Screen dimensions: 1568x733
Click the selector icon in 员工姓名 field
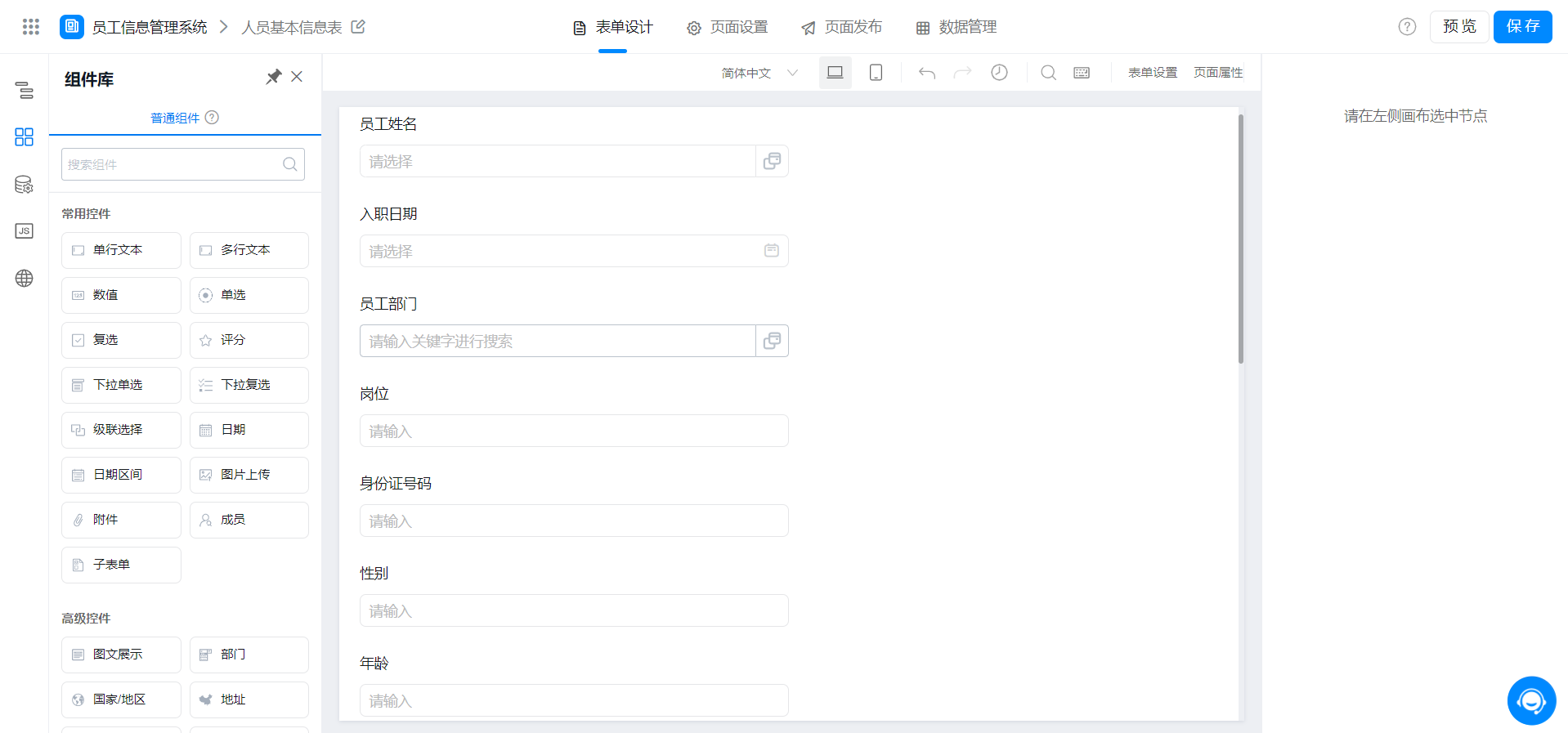coord(772,161)
